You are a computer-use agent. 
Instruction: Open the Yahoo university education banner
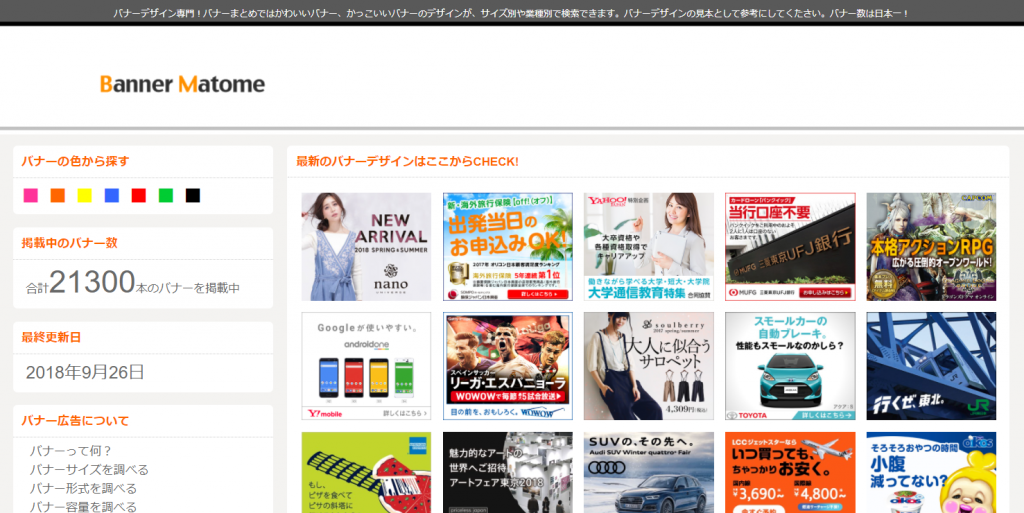649,247
